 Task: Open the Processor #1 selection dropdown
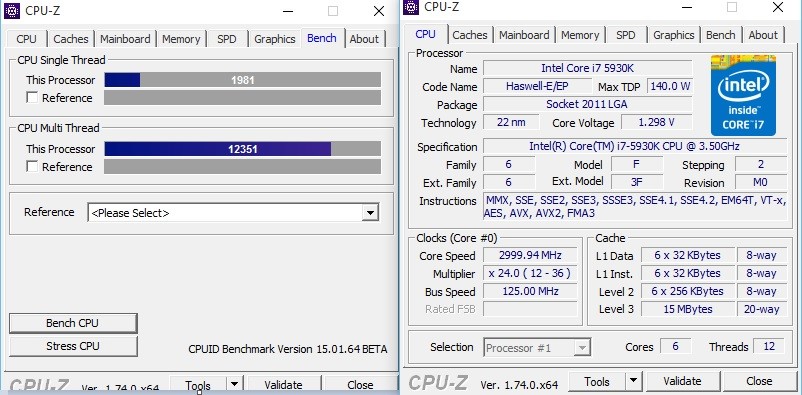pos(537,348)
